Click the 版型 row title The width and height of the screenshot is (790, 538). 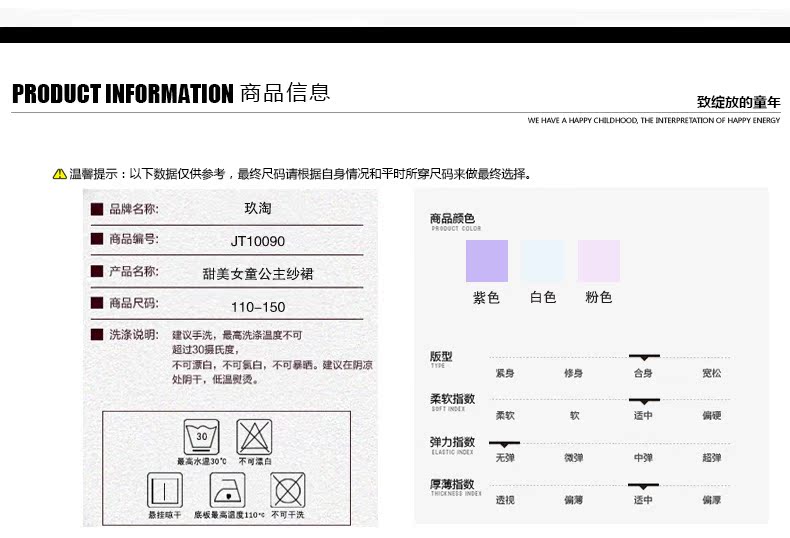[441, 356]
